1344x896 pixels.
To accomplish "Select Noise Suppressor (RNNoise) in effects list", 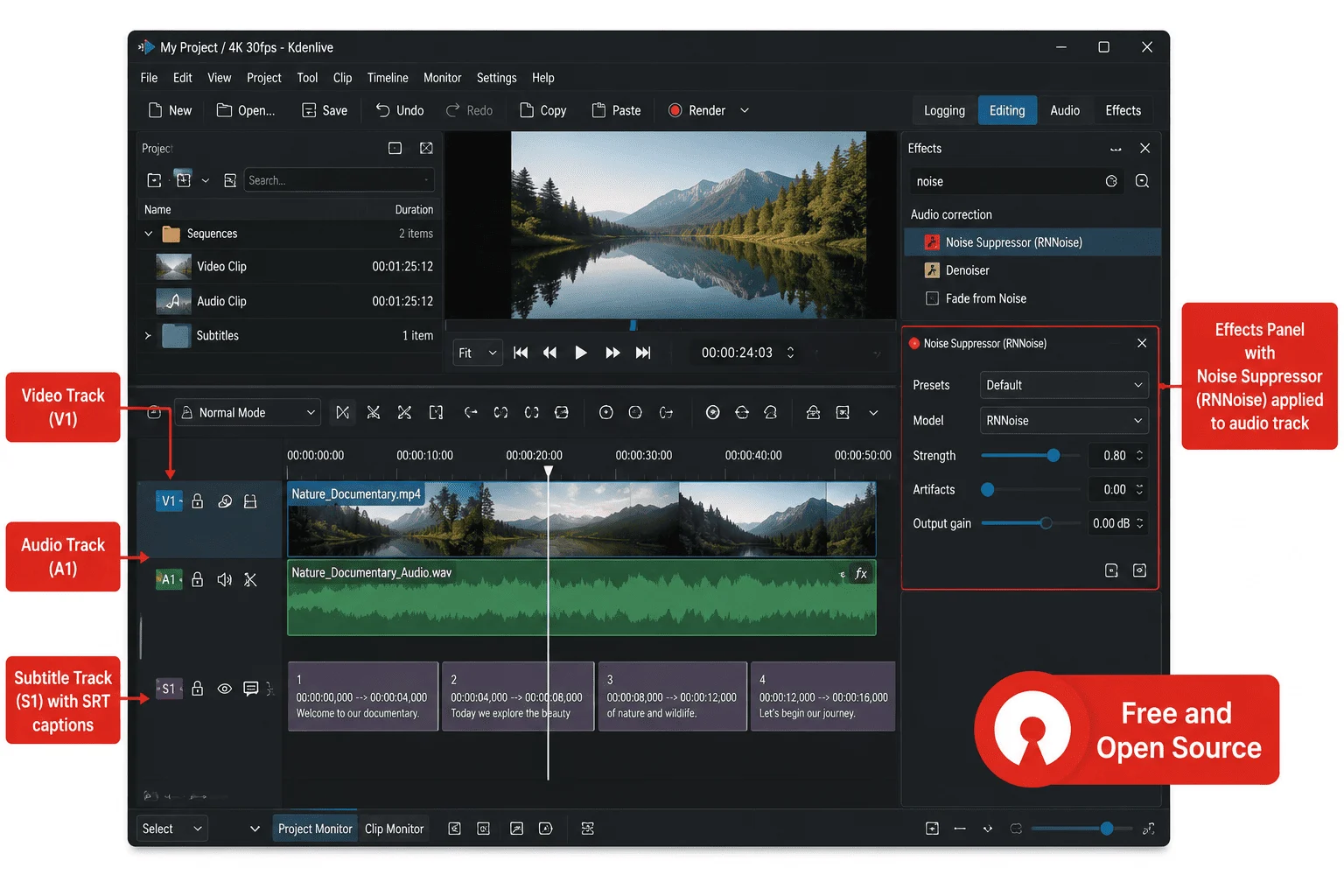I will (1032, 242).
